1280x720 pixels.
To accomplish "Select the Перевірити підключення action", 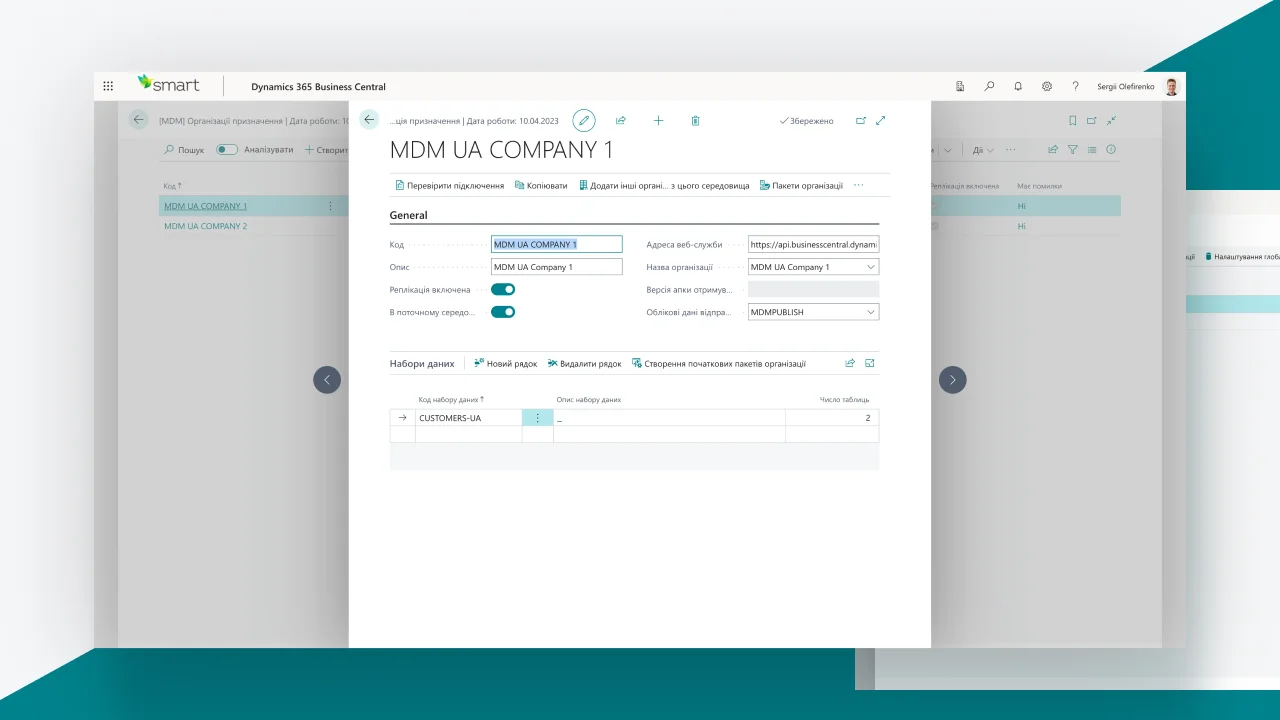I will tap(449, 185).
